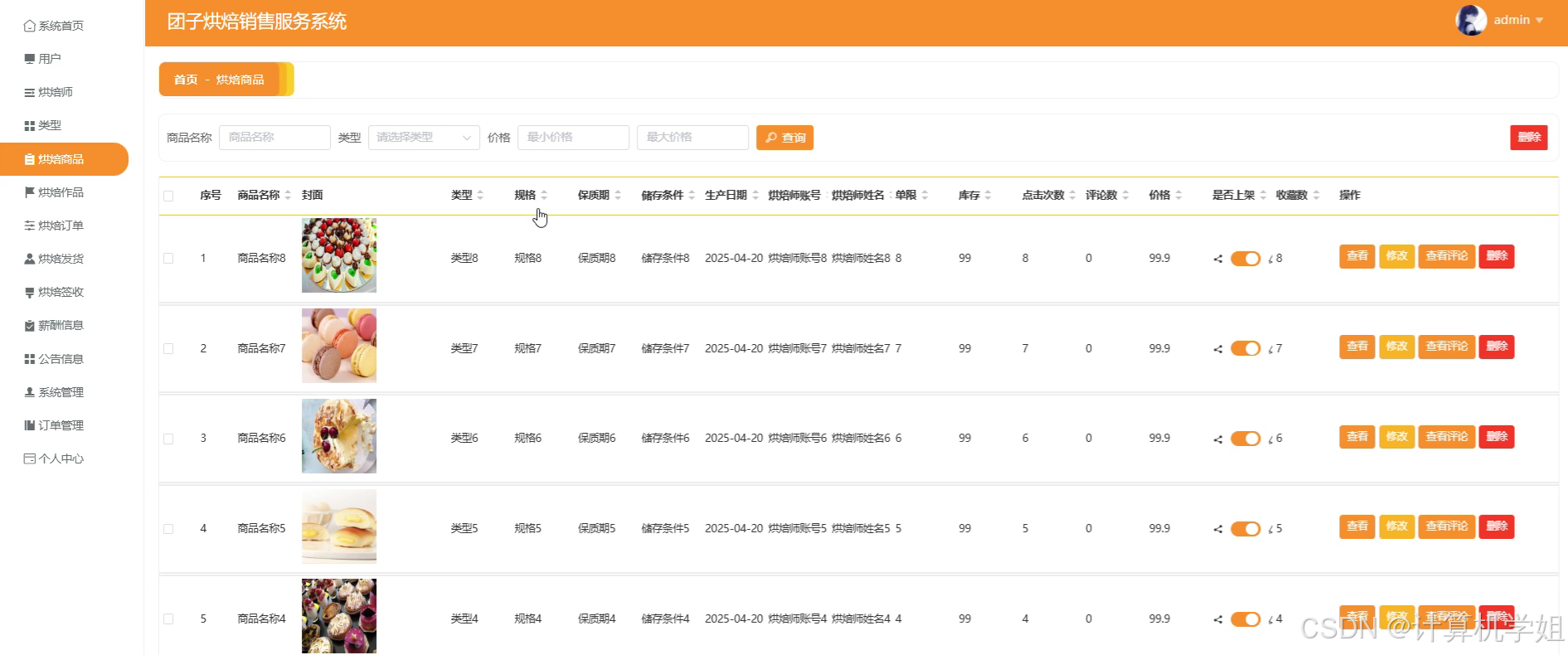Click share icon in 商品名称4 row
The image size is (1568, 655).
point(1218,619)
